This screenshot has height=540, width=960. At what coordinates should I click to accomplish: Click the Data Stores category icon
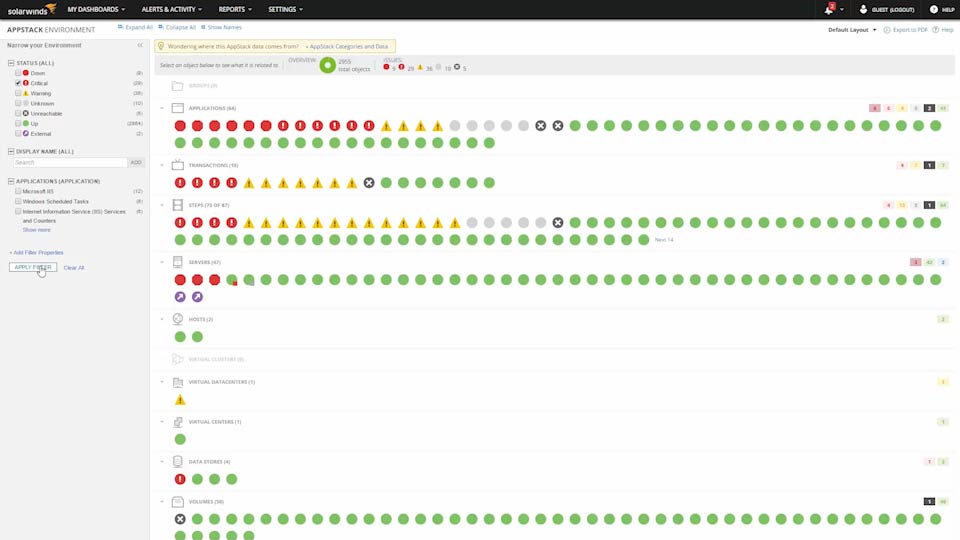click(178, 462)
